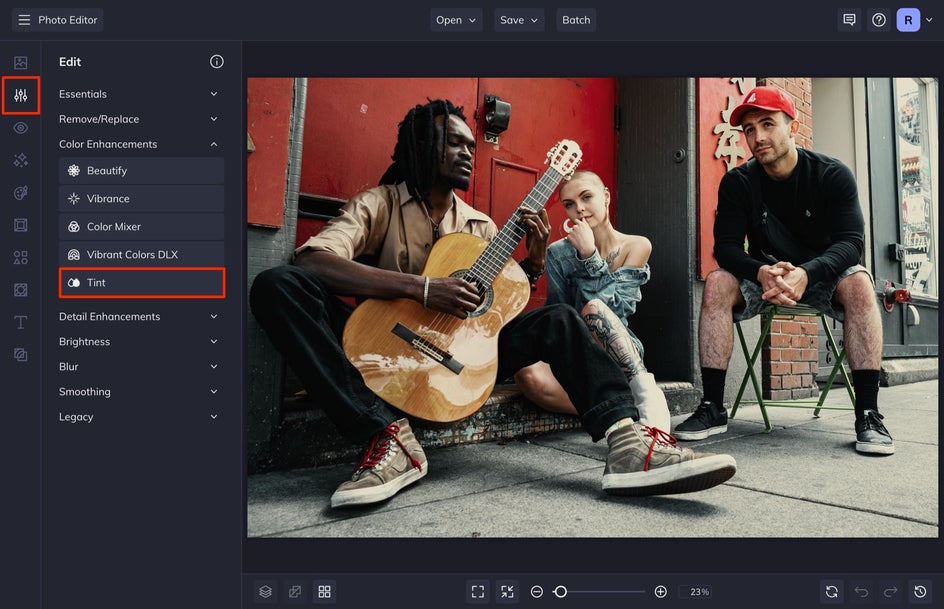Open the Open dropdown menu
944x609 pixels.
[456, 20]
